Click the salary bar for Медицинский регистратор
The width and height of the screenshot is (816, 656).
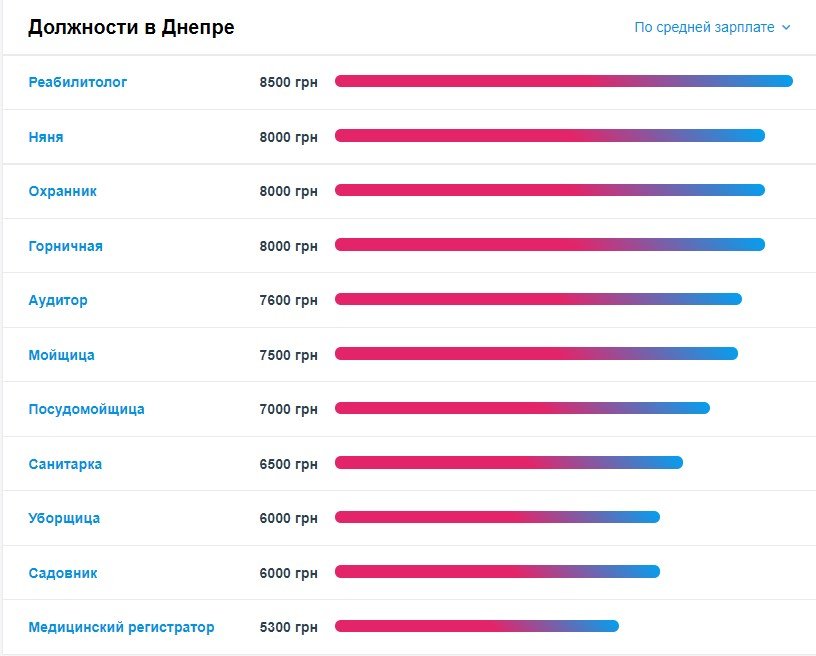point(478,626)
